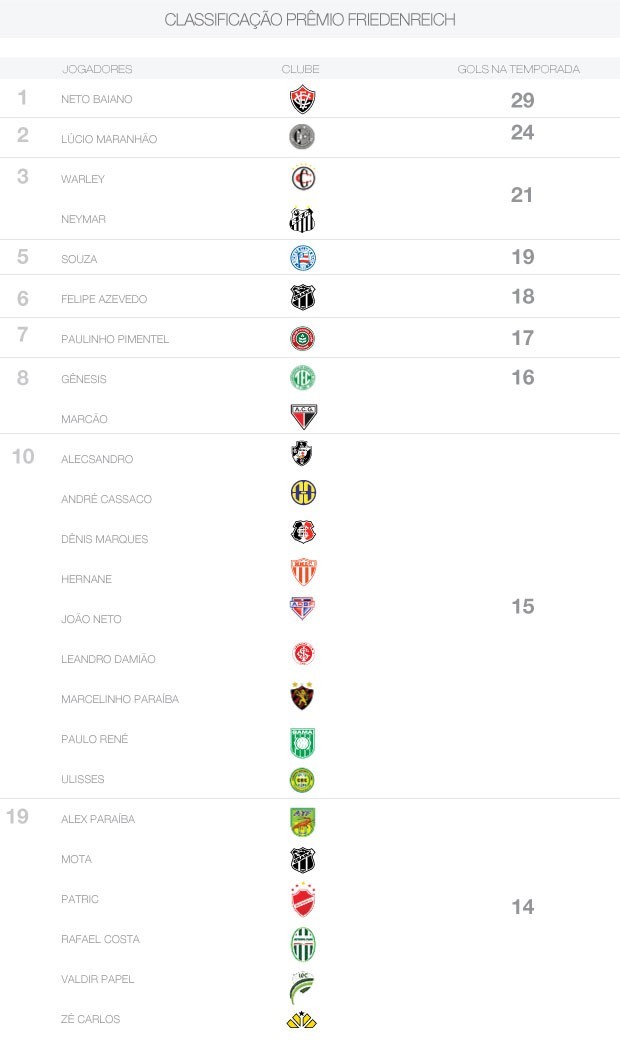The image size is (620, 1041).
Task: Click the red shield crest next to Patric
Action: 302,900
